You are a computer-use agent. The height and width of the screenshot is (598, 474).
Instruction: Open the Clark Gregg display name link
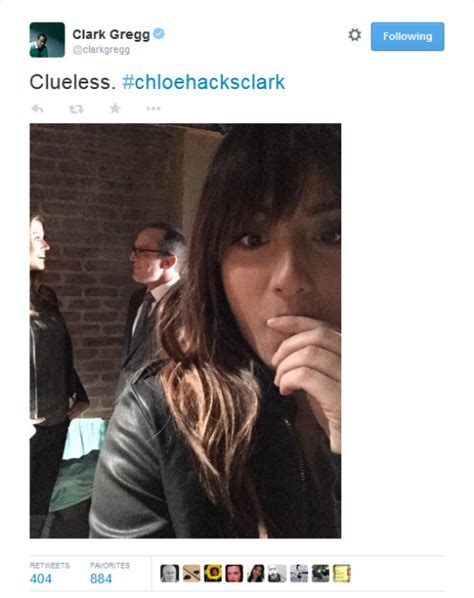coord(111,34)
